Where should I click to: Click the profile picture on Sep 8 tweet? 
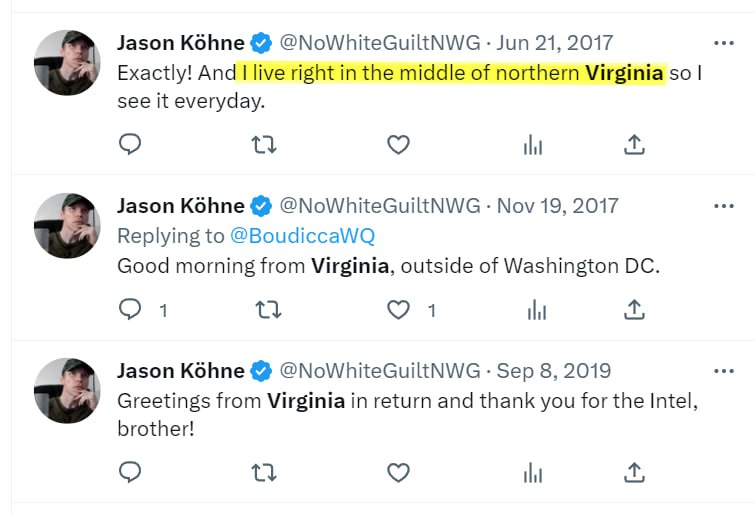tap(67, 390)
